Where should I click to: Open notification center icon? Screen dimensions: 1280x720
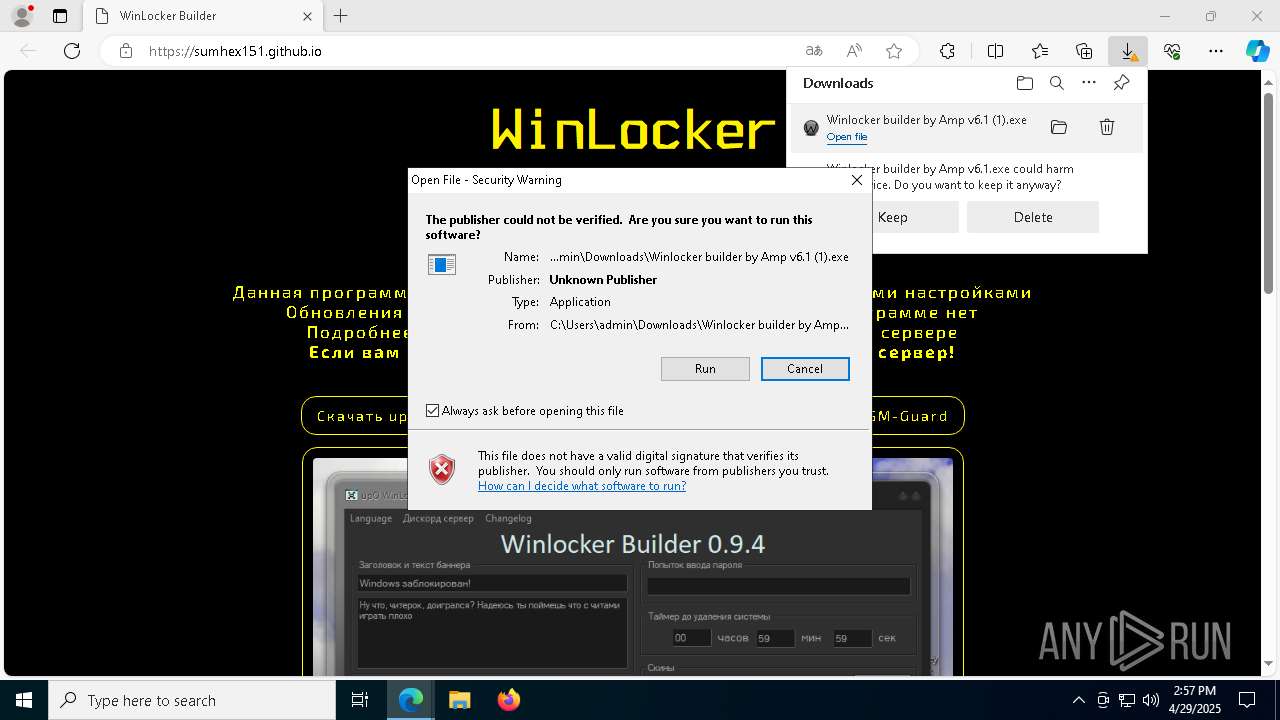pyautogui.click(x=1247, y=700)
